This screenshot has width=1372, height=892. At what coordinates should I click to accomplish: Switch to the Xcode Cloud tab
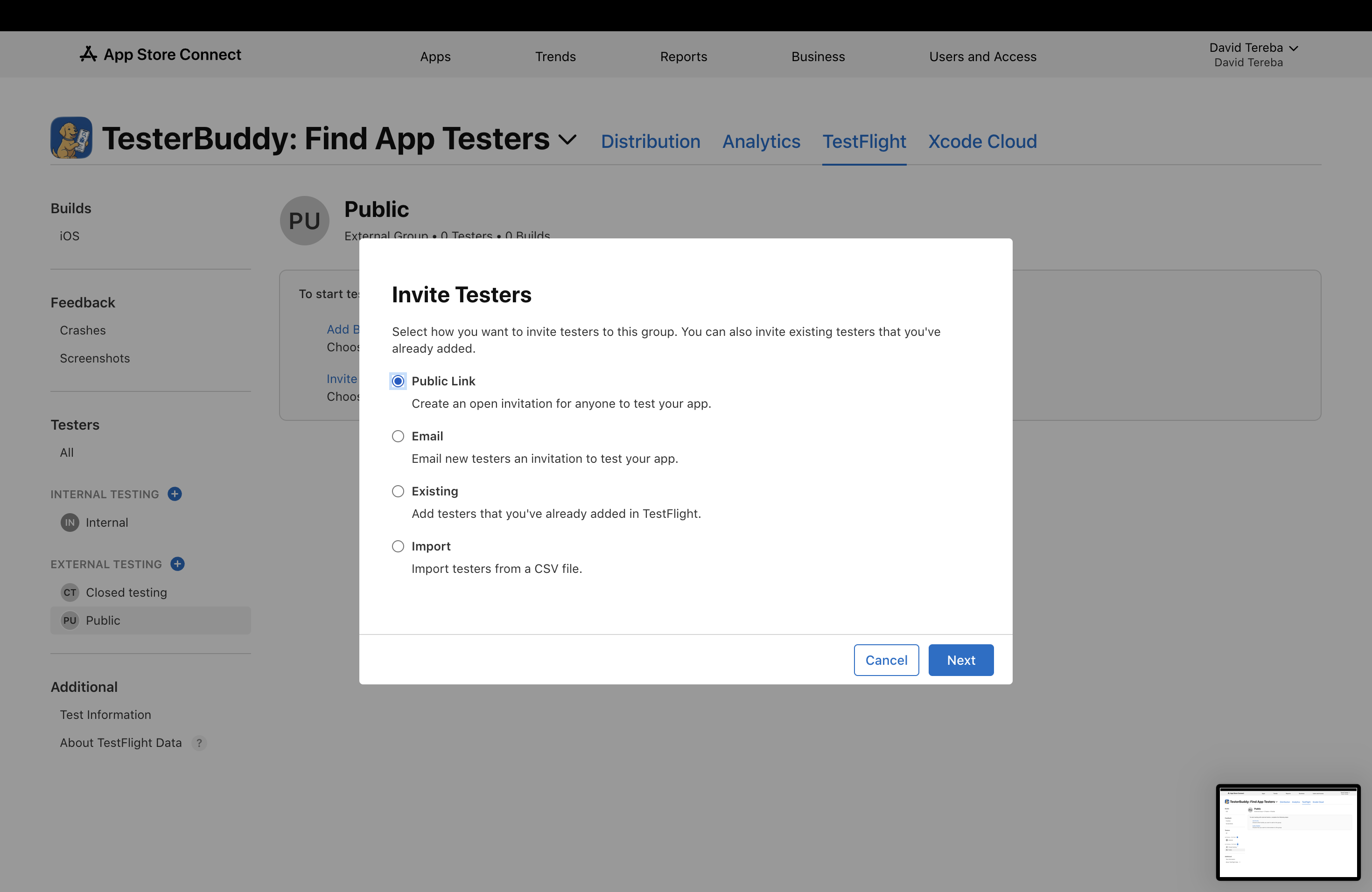click(x=982, y=141)
